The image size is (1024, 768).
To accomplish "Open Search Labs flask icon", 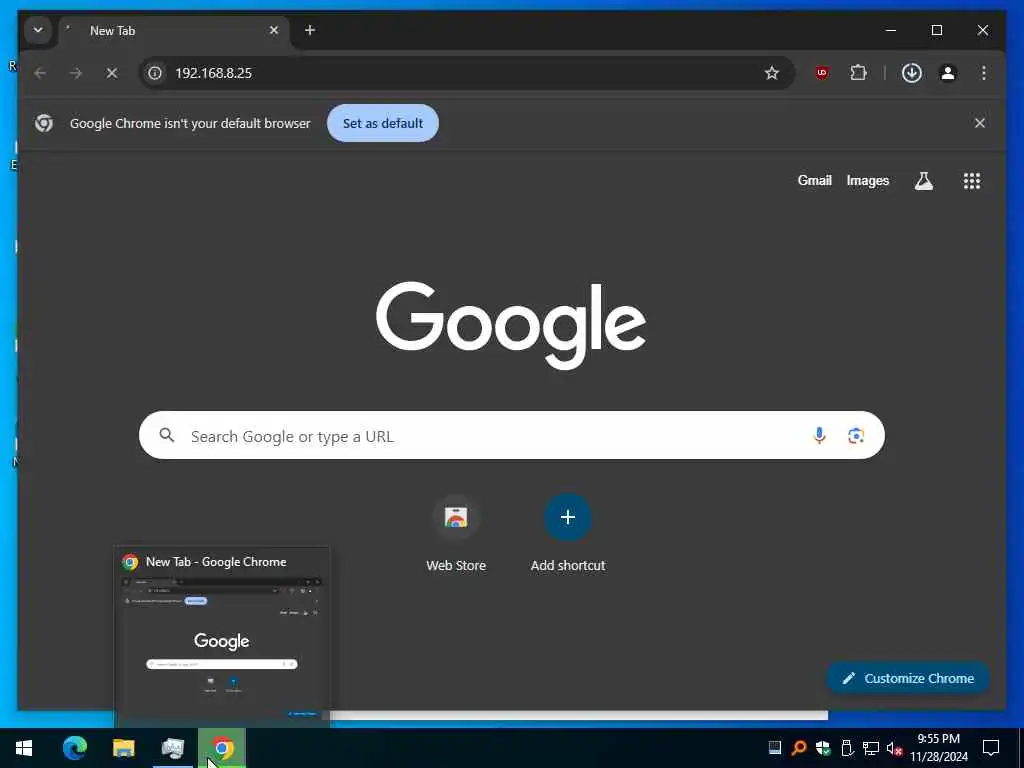I will tap(923, 181).
